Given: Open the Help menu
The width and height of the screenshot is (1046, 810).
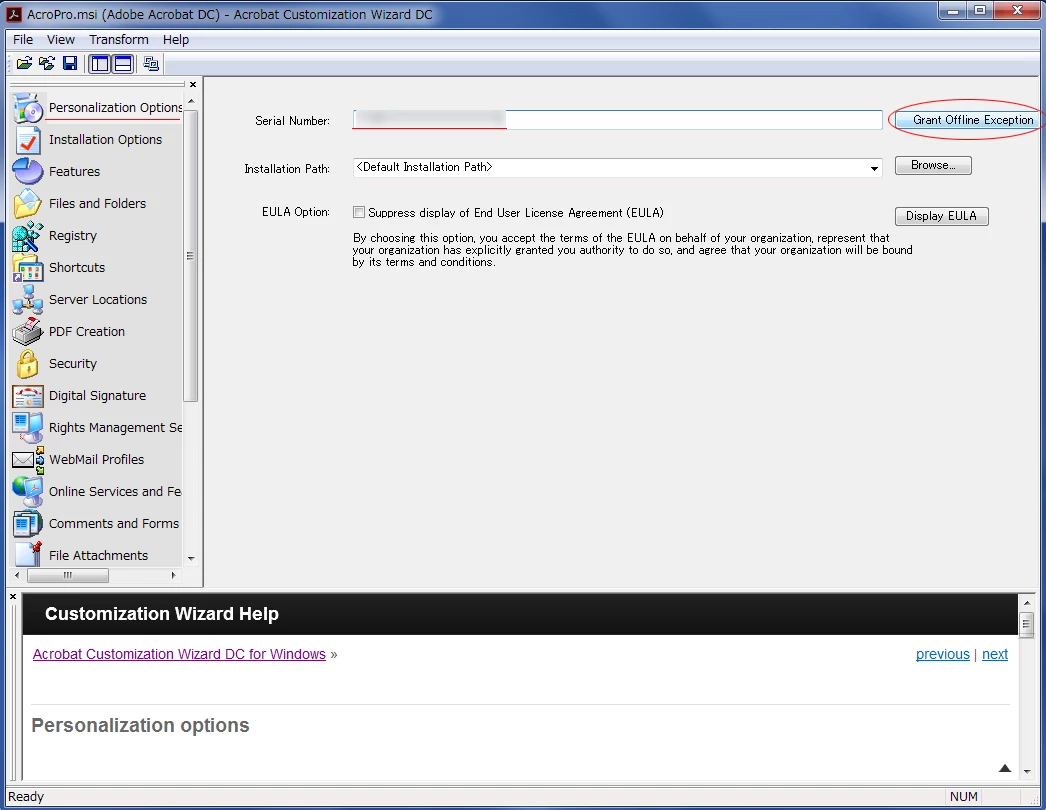Looking at the screenshot, I should coord(176,39).
